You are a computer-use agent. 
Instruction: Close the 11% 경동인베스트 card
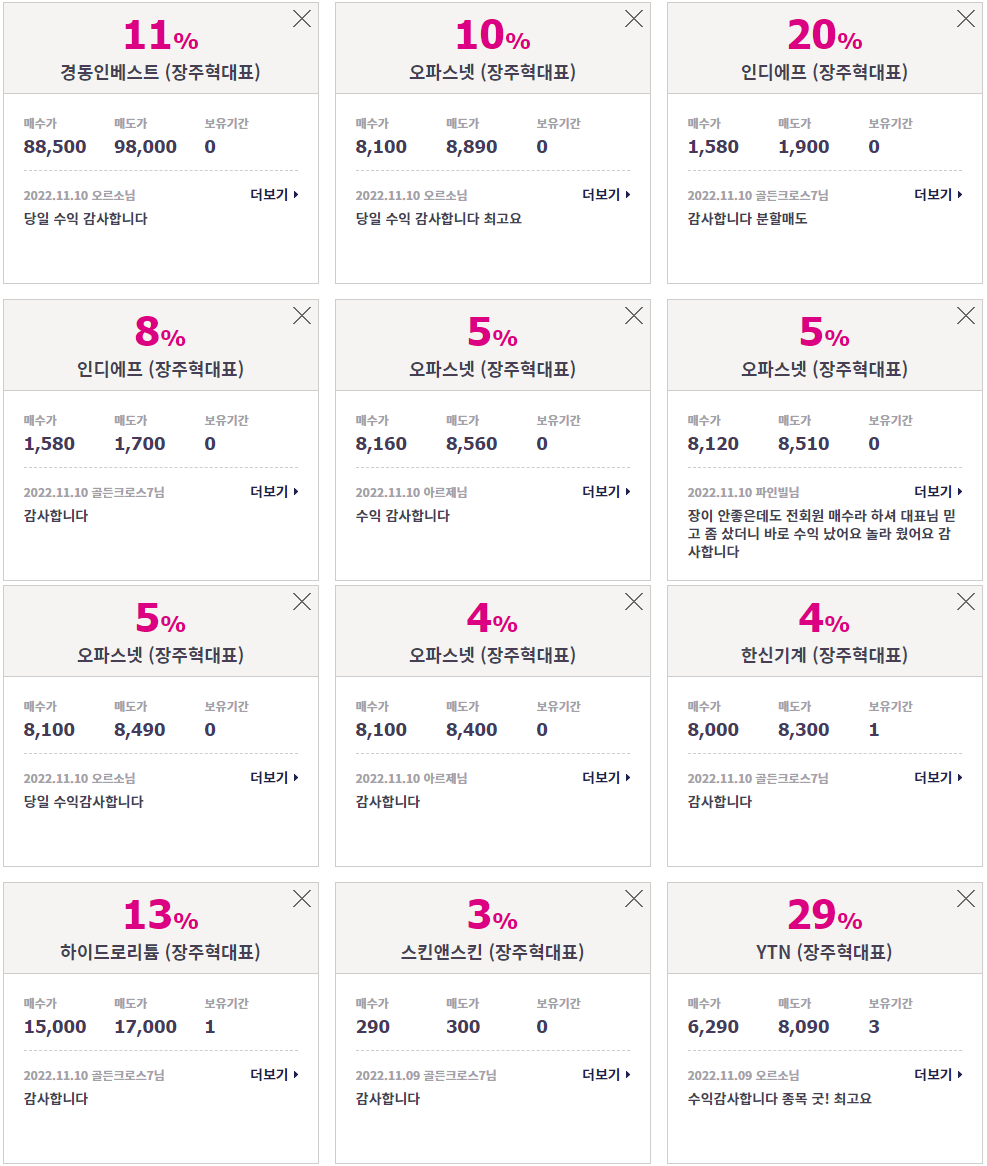pos(302,19)
